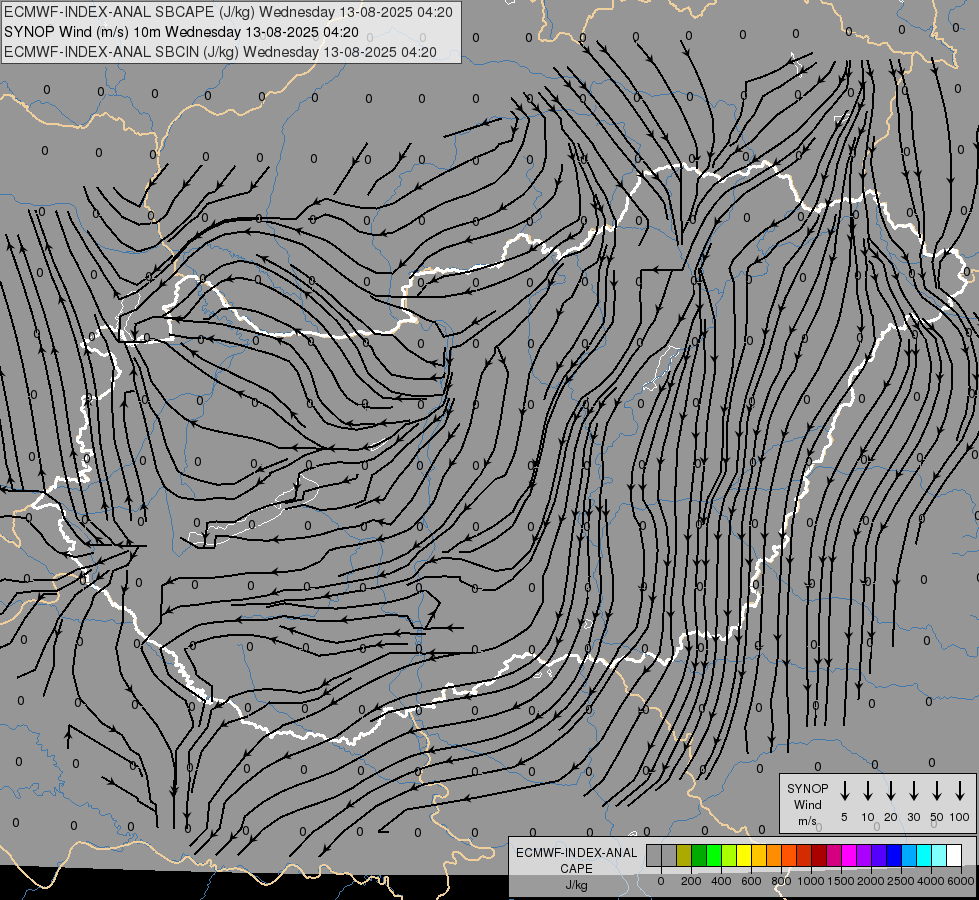Image resolution: width=979 pixels, height=900 pixels.
Task: Pick the white CAPE legend swatch
Action: (954, 856)
